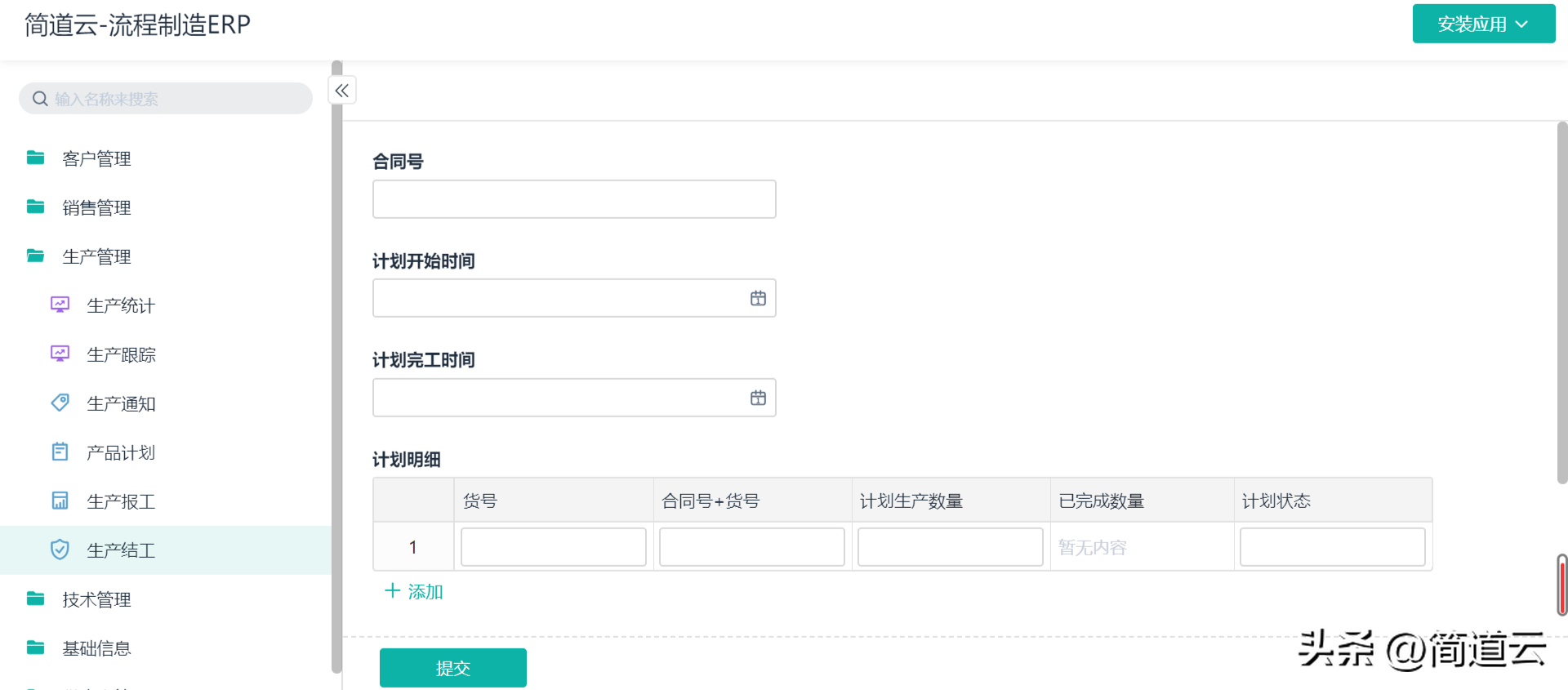The height and width of the screenshot is (690, 1568).
Task: Collapse the sidebar with double-arrow button
Action: pyautogui.click(x=342, y=91)
